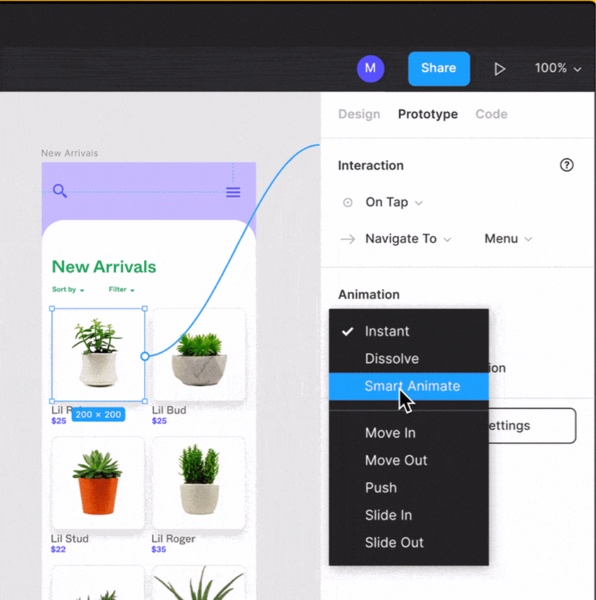
Task: Click the partially hidden settings button
Action: (532, 426)
